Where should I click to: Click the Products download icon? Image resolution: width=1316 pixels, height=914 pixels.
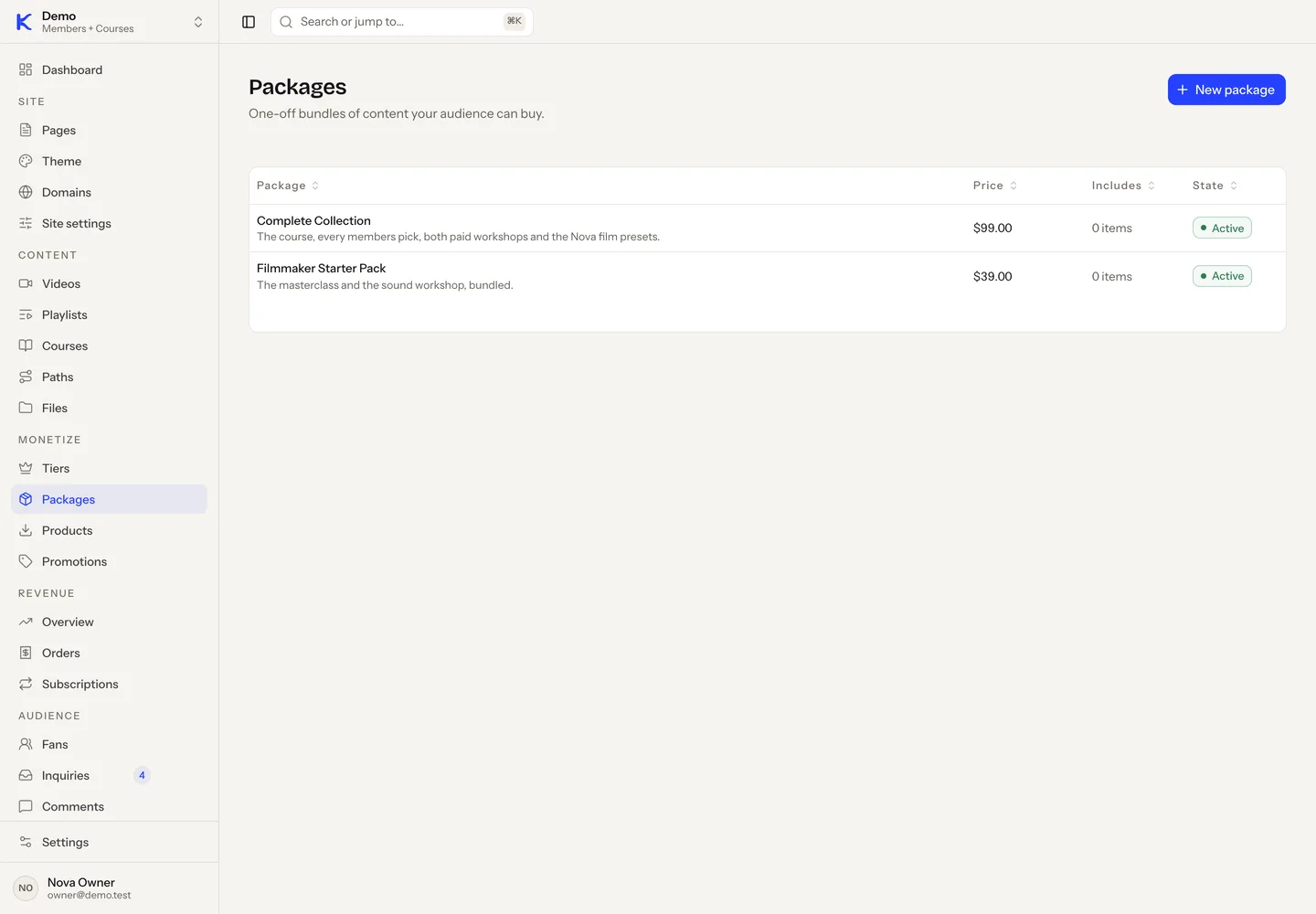click(26, 530)
